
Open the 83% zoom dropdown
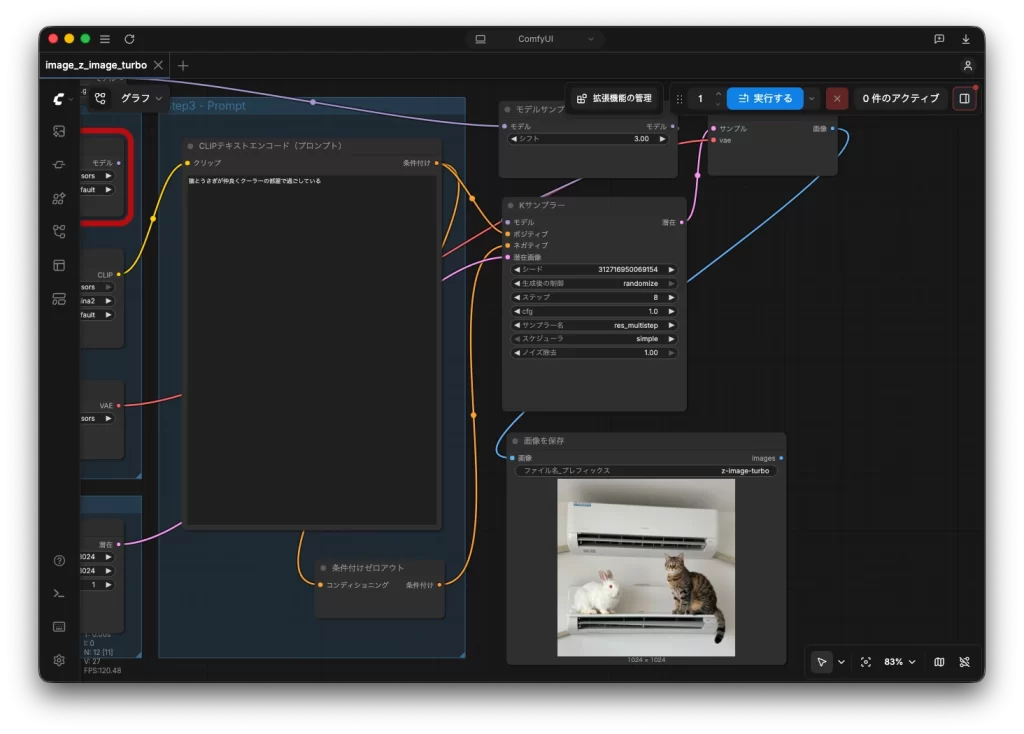900,662
